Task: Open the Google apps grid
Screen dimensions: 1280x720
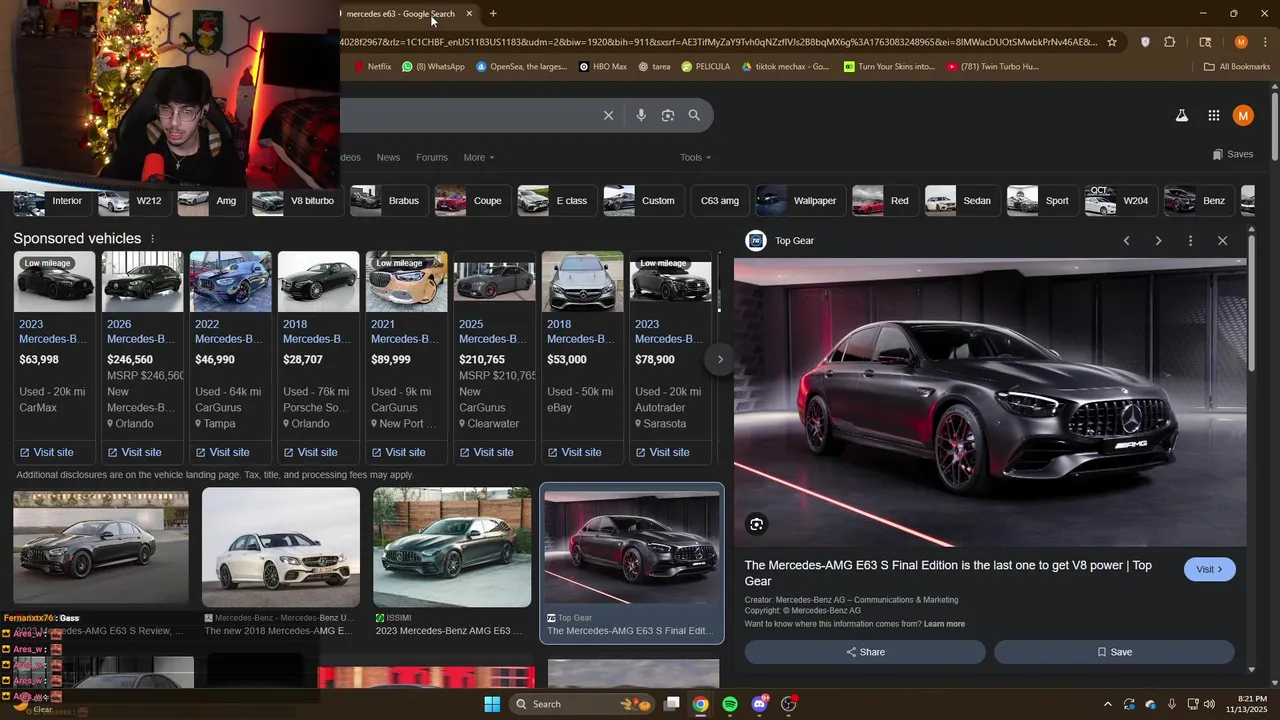Action: [x=1213, y=115]
